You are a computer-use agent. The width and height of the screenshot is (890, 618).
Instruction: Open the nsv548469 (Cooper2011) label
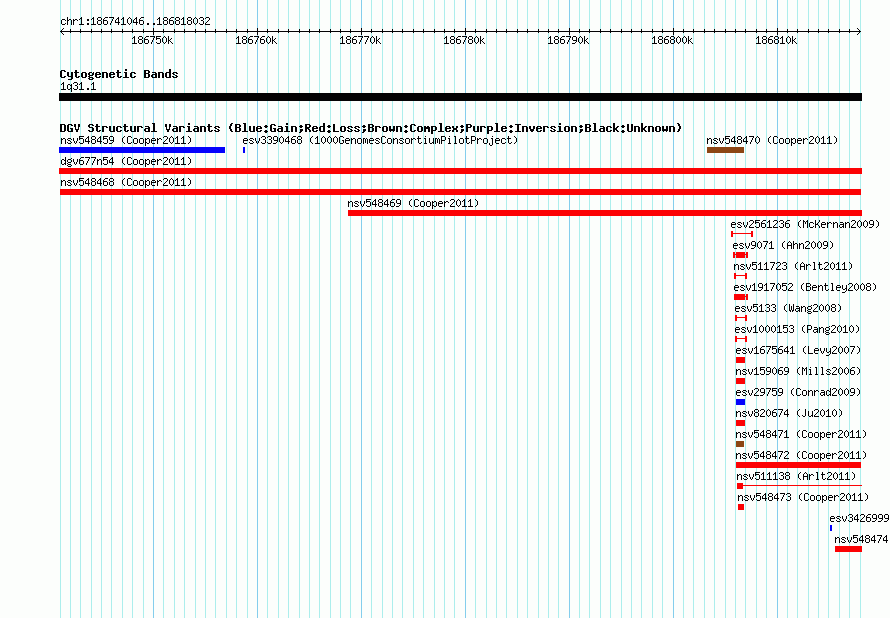(413, 203)
